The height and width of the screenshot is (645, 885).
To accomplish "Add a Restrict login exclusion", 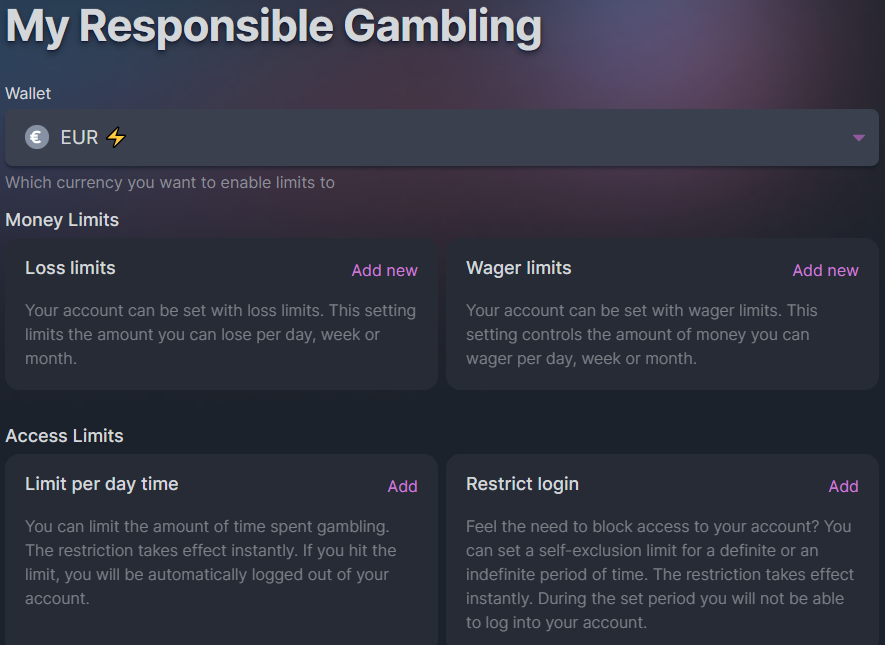I will click(x=843, y=486).
